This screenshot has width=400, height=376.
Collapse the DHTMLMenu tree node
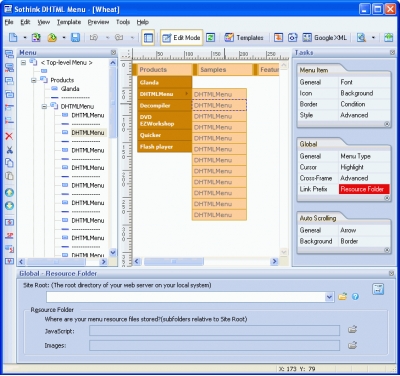tap(44, 107)
